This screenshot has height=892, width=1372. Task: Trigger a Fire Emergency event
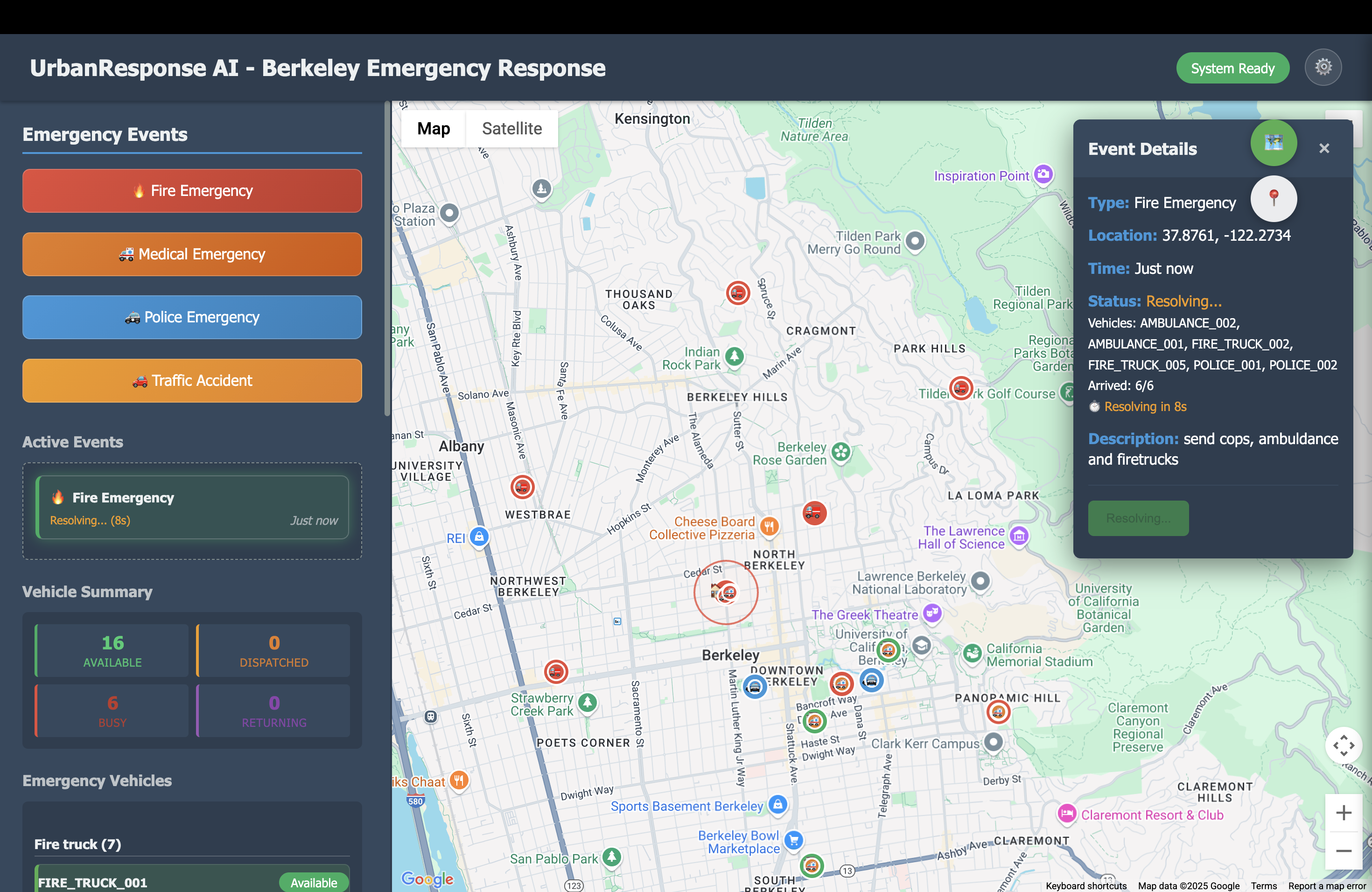point(192,191)
